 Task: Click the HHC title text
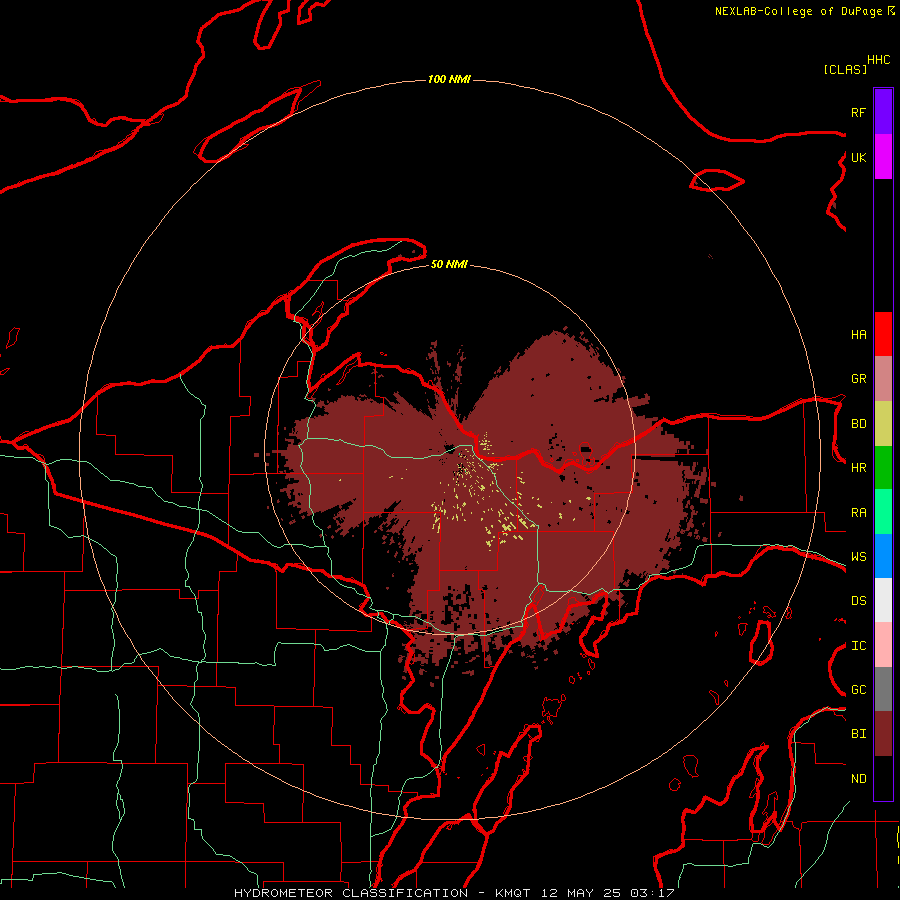pos(879,60)
